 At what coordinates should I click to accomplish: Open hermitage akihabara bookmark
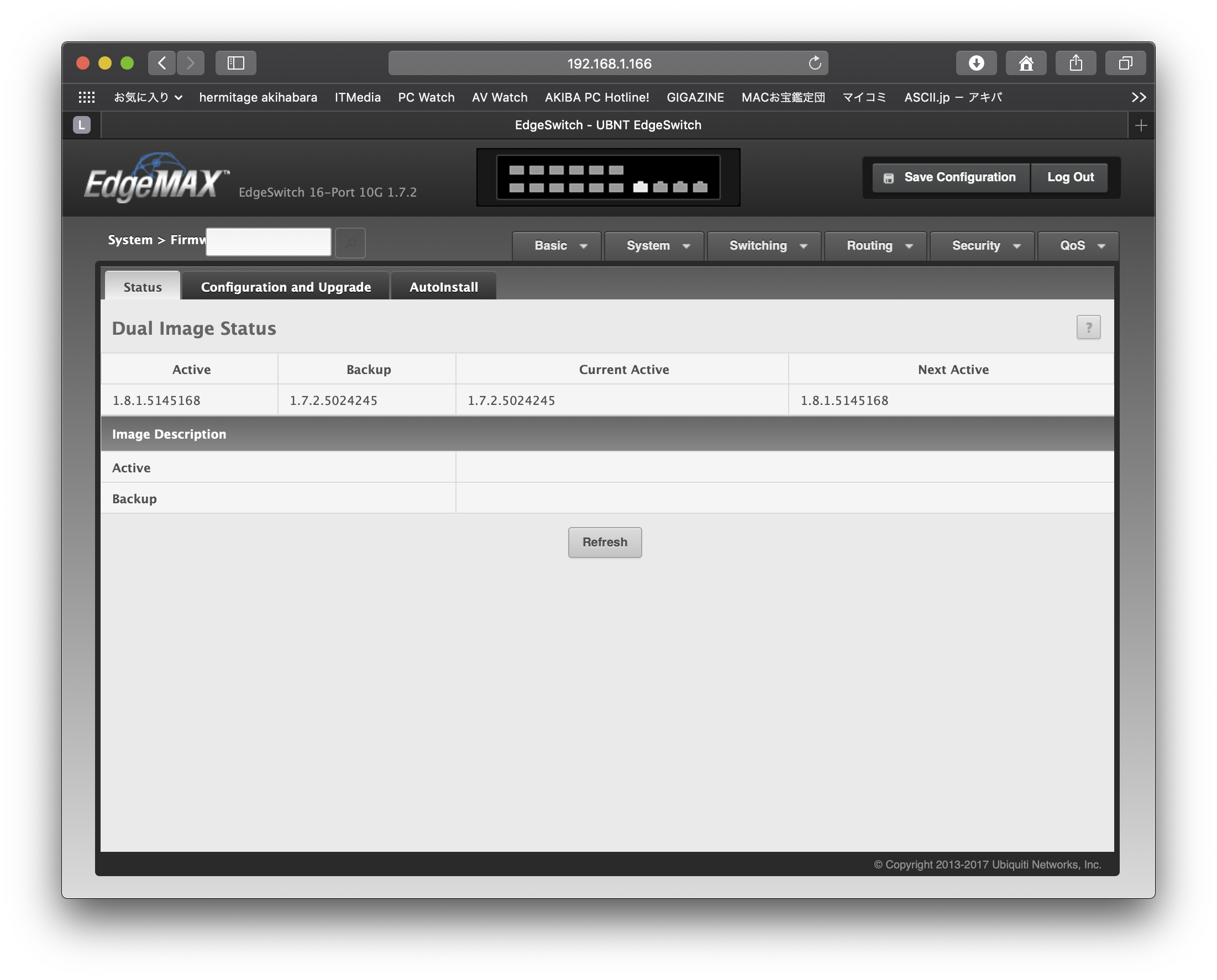(258, 97)
